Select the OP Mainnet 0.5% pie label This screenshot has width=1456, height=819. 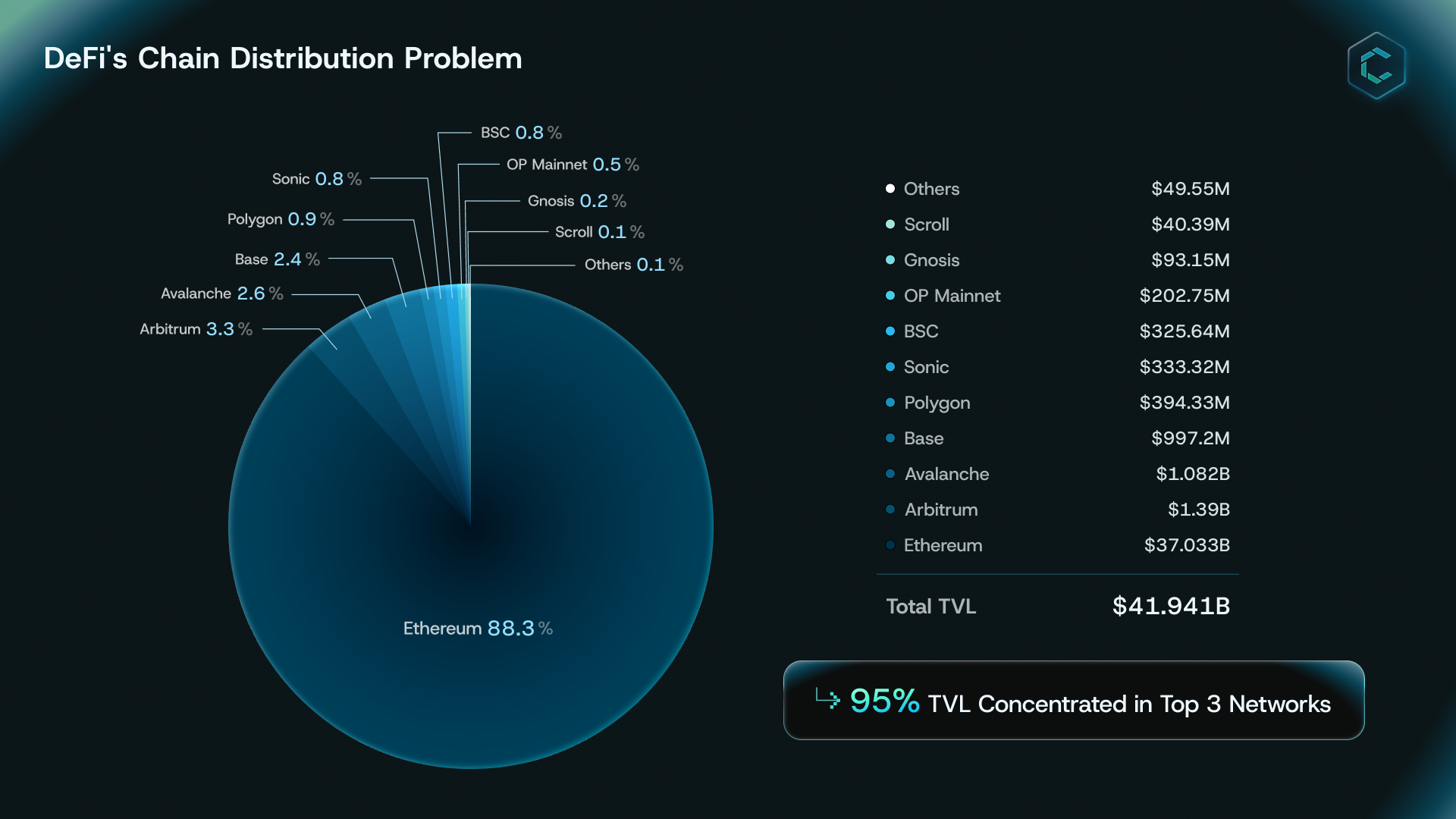pyautogui.click(x=573, y=164)
